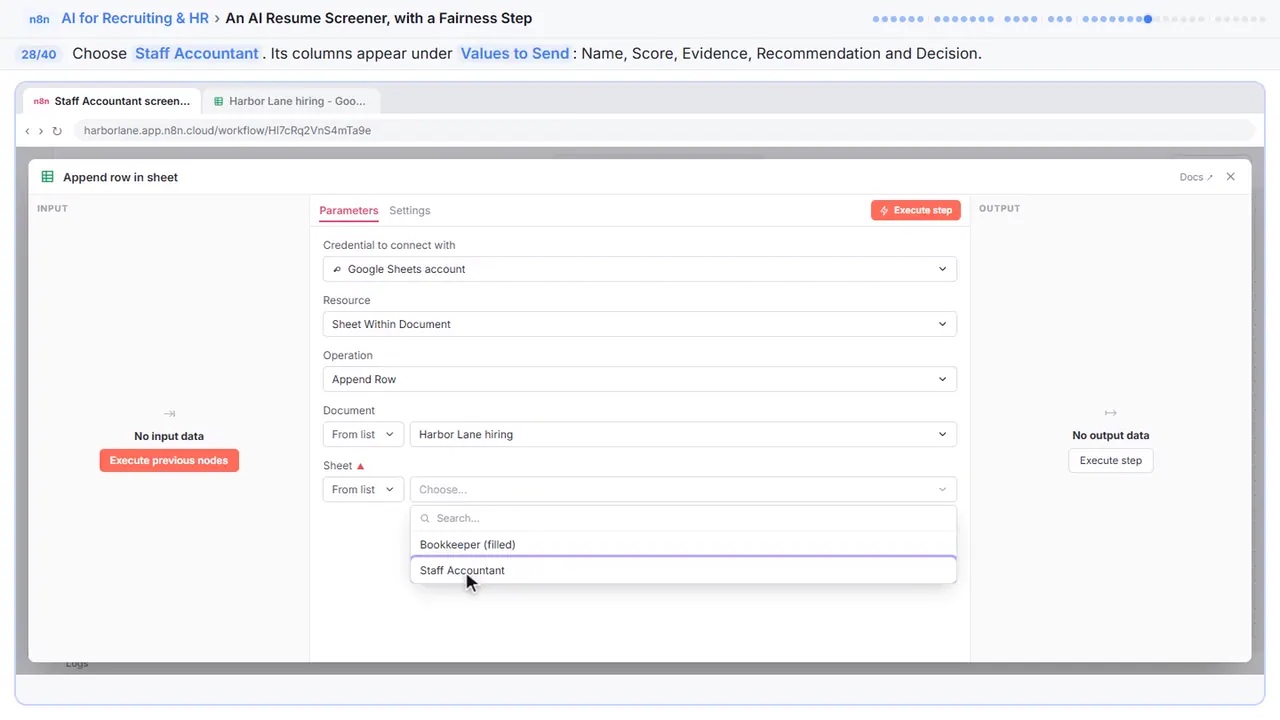
Task: Open AI for Recruiting & HR breadcrumb
Action: (135, 18)
